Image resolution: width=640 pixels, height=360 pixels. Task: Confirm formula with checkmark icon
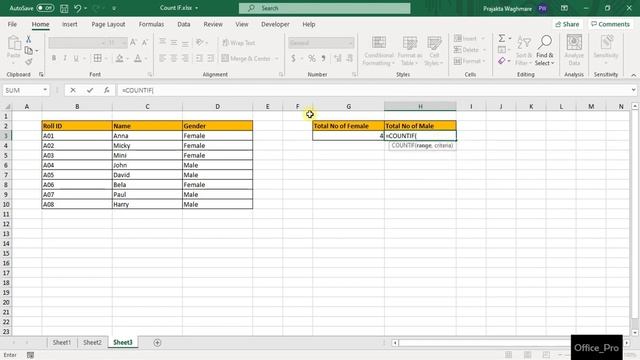pyautogui.click(x=90, y=90)
